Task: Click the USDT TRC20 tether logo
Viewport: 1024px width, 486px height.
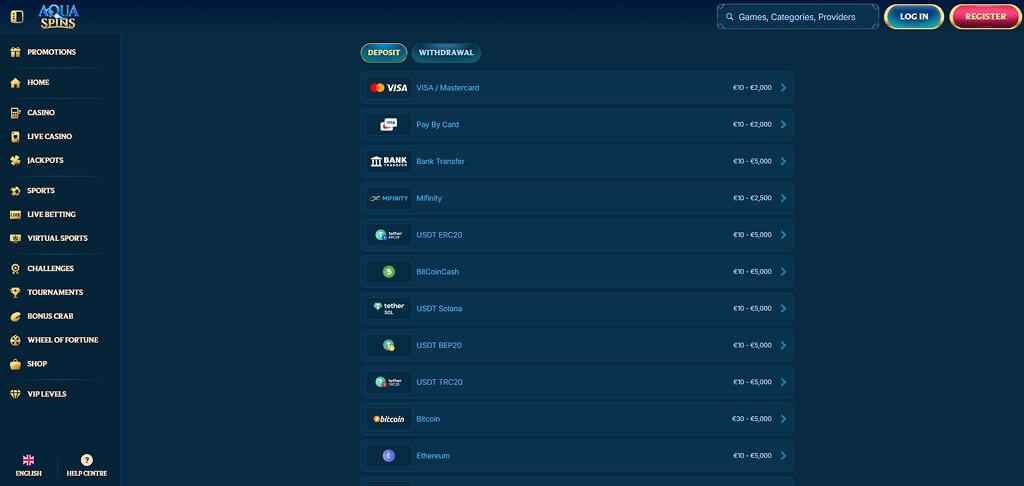Action: coord(389,382)
